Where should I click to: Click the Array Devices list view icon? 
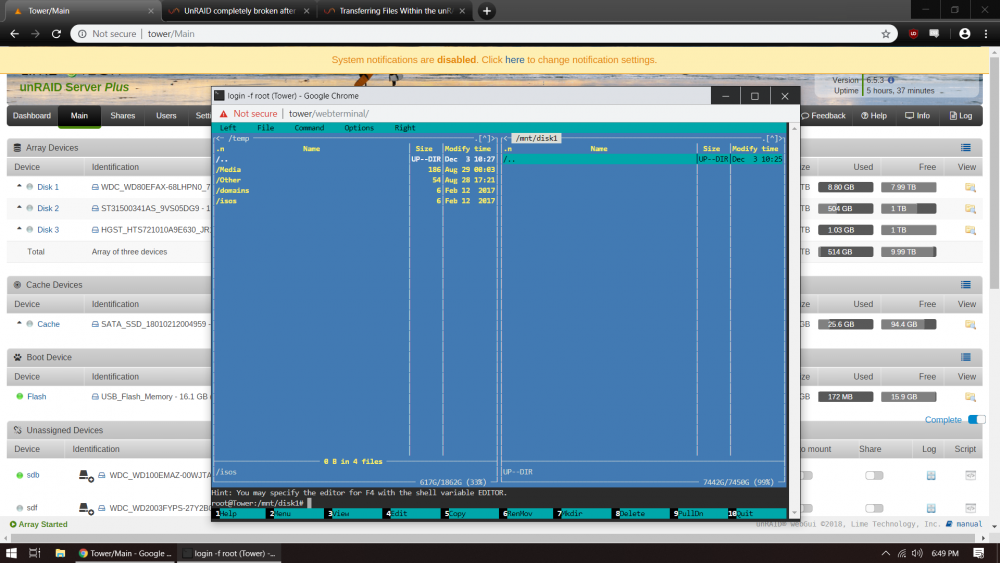[966, 148]
